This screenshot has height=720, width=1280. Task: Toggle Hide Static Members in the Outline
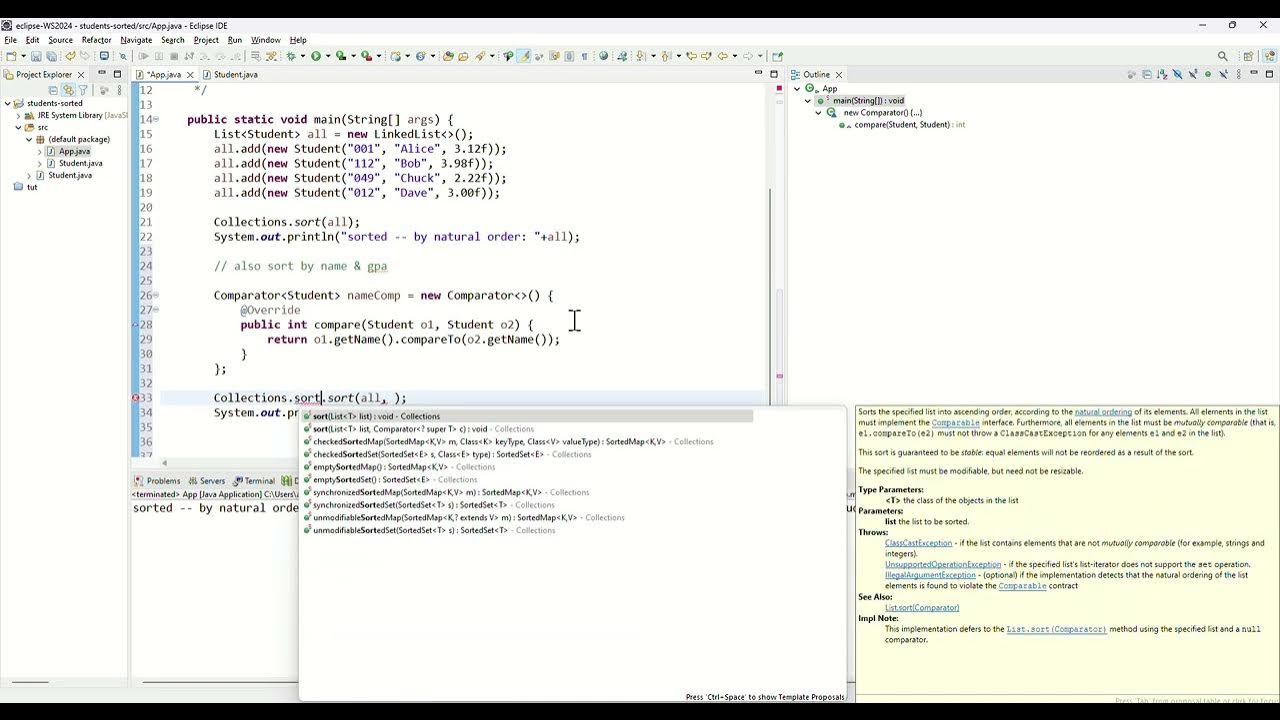pos(1193,72)
